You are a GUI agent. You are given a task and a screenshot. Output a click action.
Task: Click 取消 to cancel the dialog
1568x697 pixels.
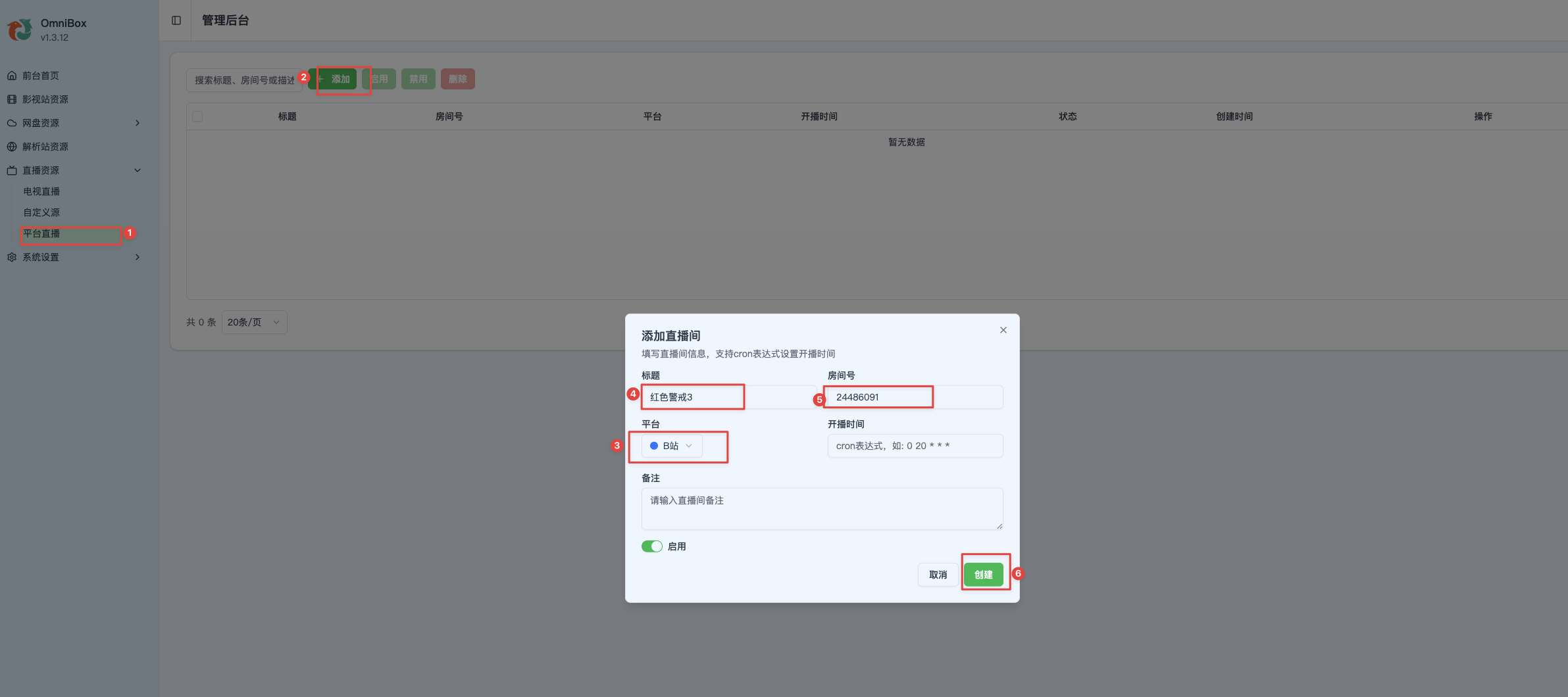pyautogui.click(x=938, y=575)
